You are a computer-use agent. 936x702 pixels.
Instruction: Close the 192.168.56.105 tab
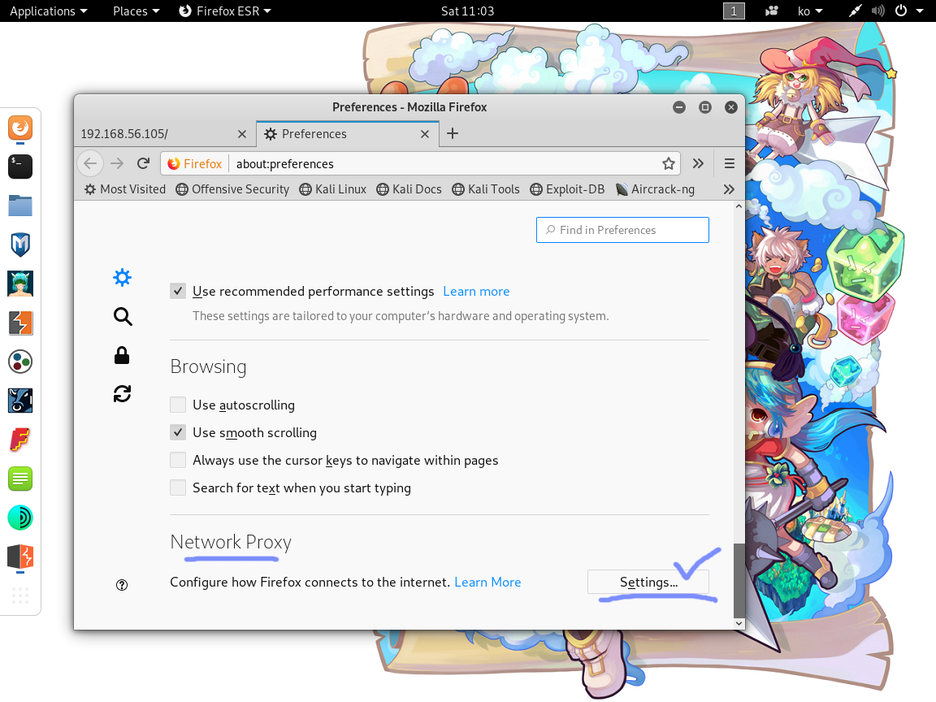coord(242,134)
